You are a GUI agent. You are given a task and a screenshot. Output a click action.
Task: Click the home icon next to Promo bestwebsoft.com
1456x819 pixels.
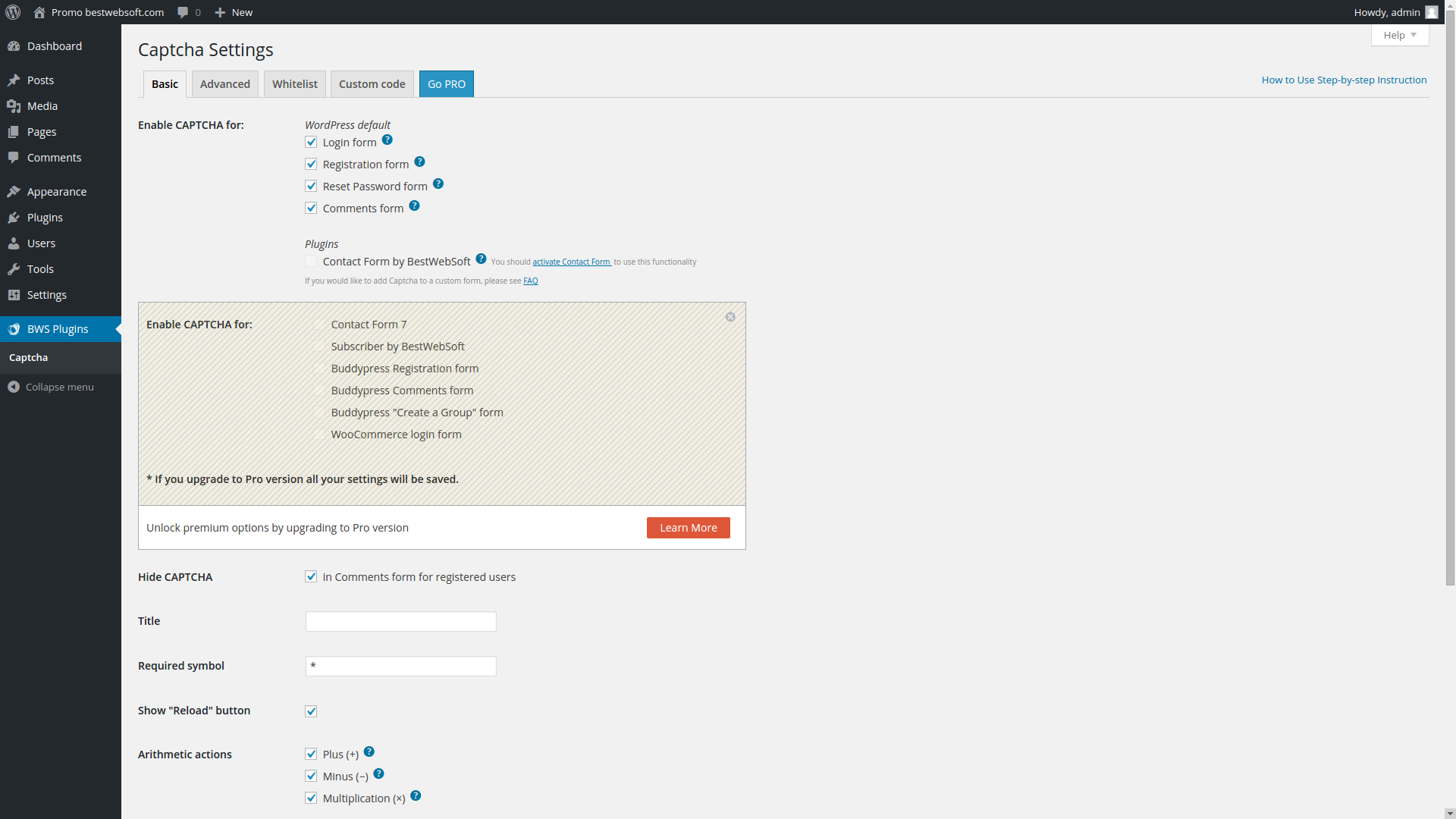point(39,12)
